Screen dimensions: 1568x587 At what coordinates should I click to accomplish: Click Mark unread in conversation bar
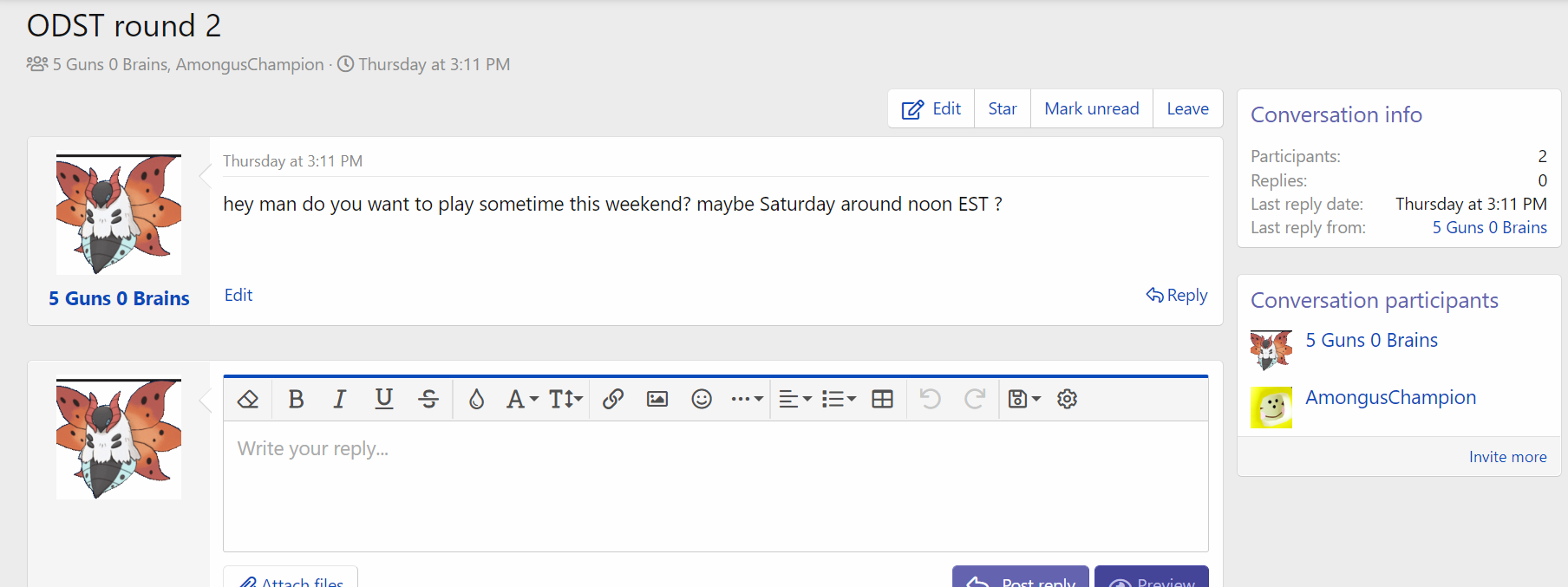(x=1091, y=108)
